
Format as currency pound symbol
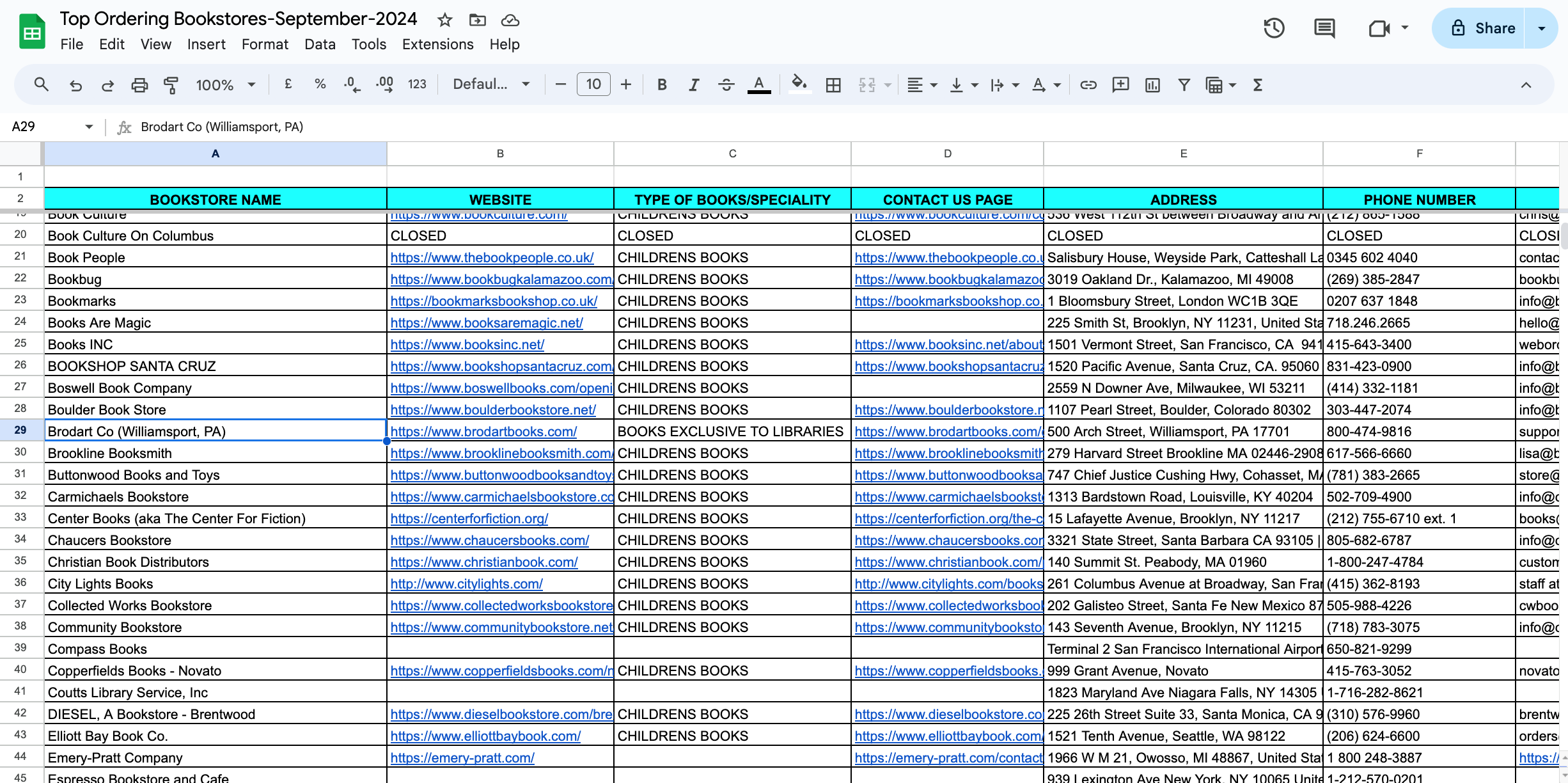[x=288, y=84]
